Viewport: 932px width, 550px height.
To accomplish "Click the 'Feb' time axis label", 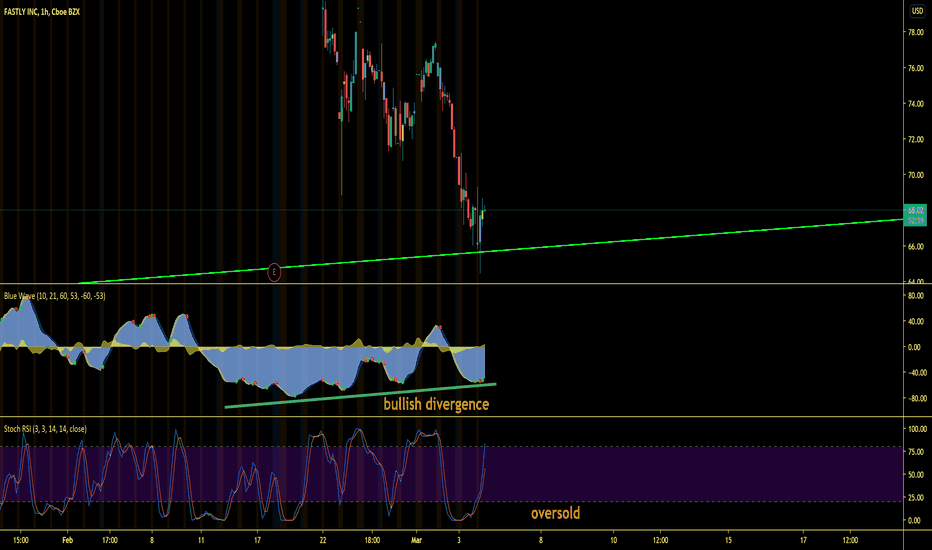I will [x=67, y=540].
